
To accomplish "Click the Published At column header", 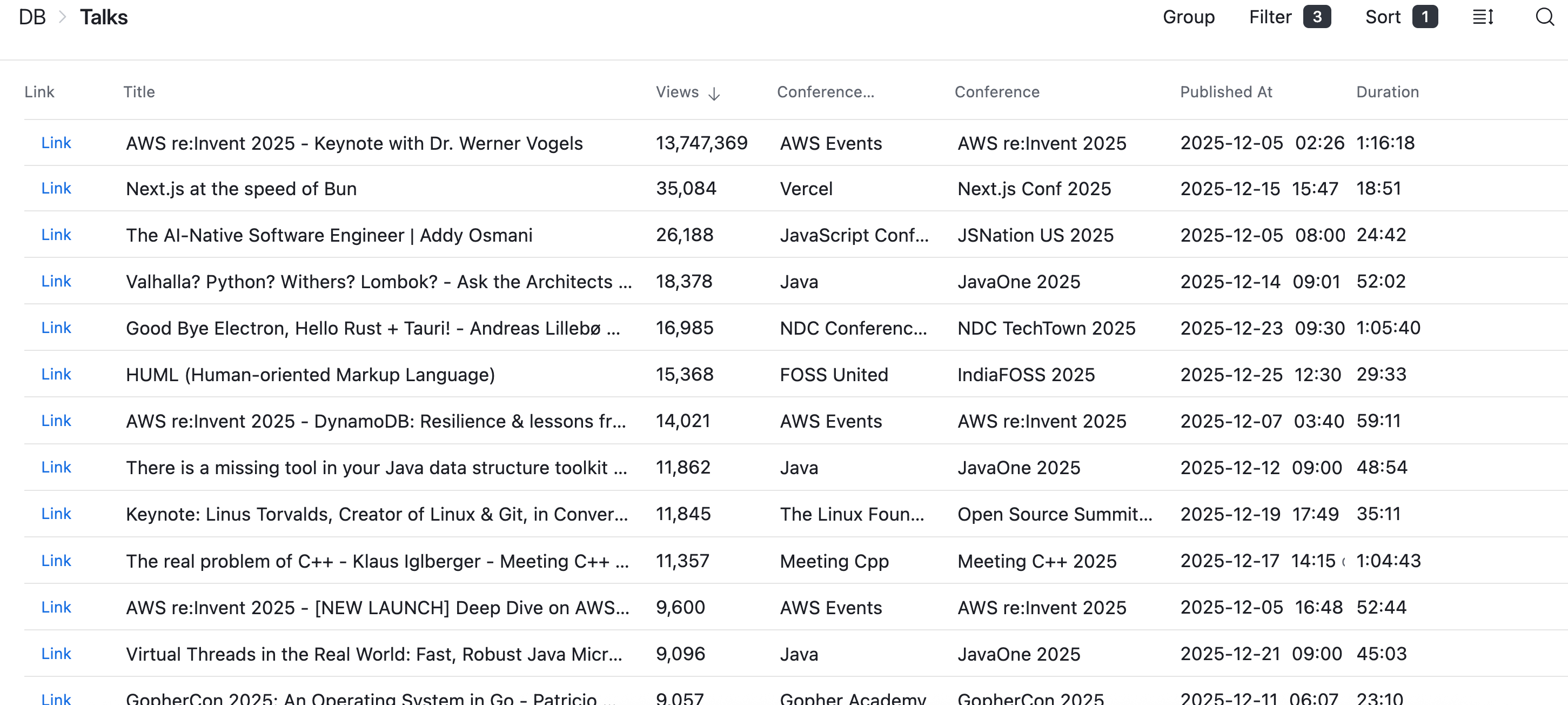I will (x=1226, y=92).
